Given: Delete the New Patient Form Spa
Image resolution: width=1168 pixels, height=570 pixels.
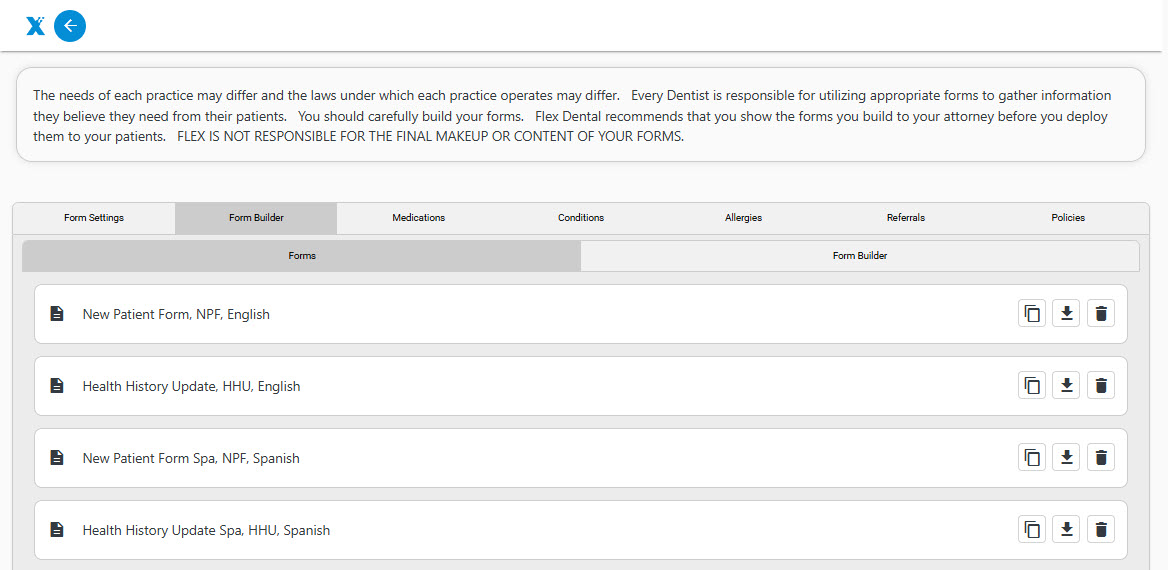Looking at the screenshot, I should (1100, 458).
